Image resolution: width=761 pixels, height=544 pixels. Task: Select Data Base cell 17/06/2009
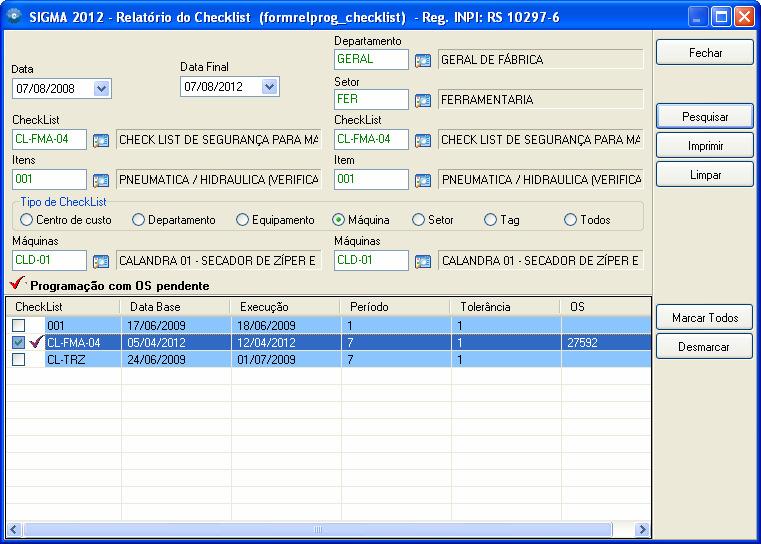[x=176, y=325]
